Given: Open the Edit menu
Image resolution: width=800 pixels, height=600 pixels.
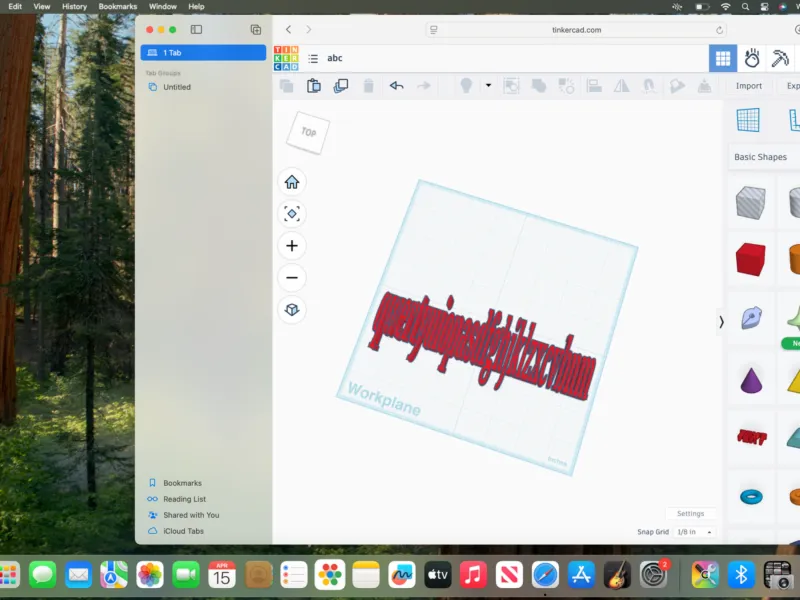Looking at the screenshot, I should click(x=15, y=7).
